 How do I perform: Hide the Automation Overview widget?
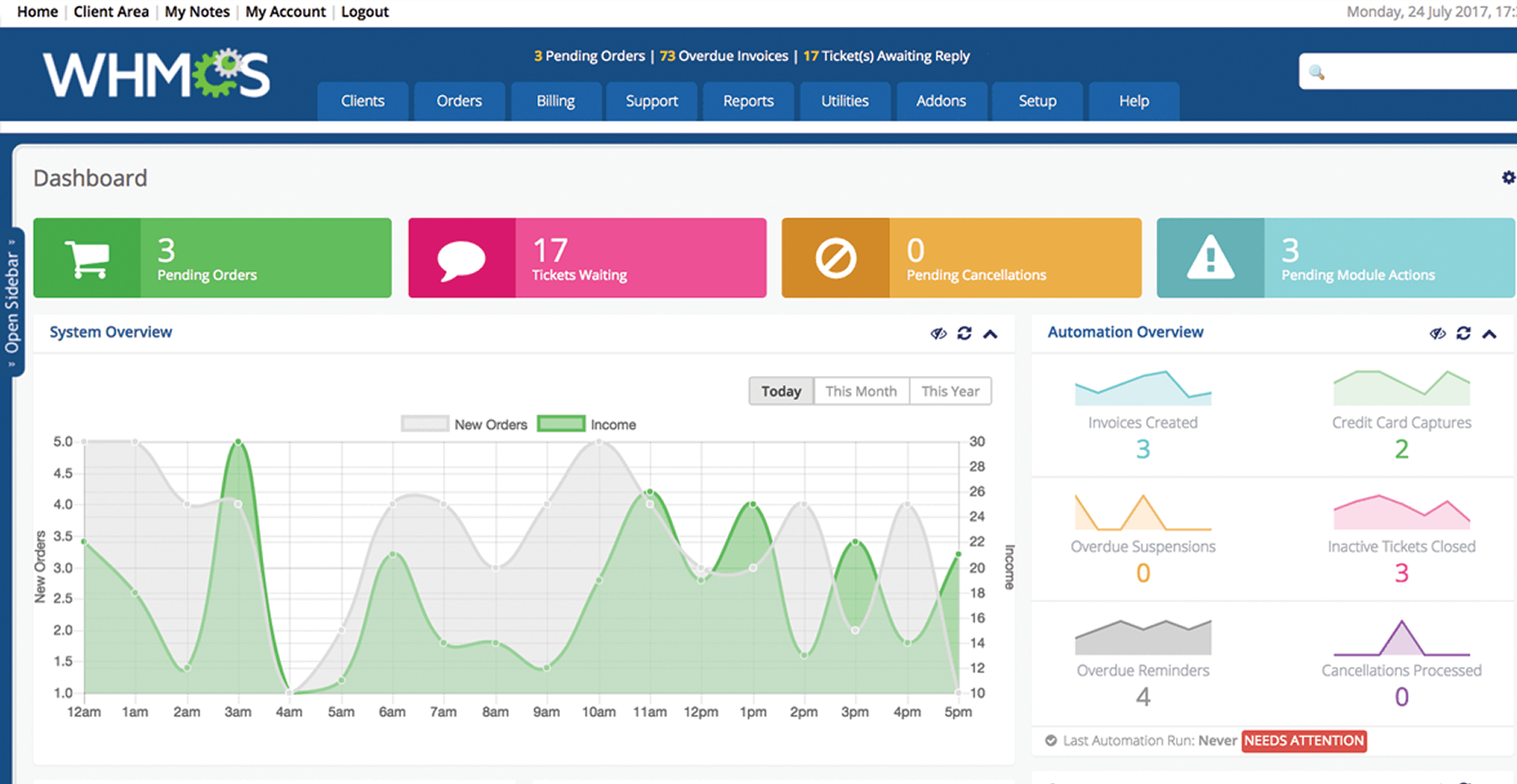[1437, 333]
